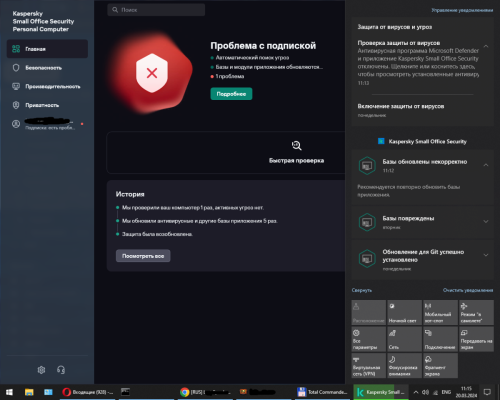Switch to Opera window in taskbar

87,392
